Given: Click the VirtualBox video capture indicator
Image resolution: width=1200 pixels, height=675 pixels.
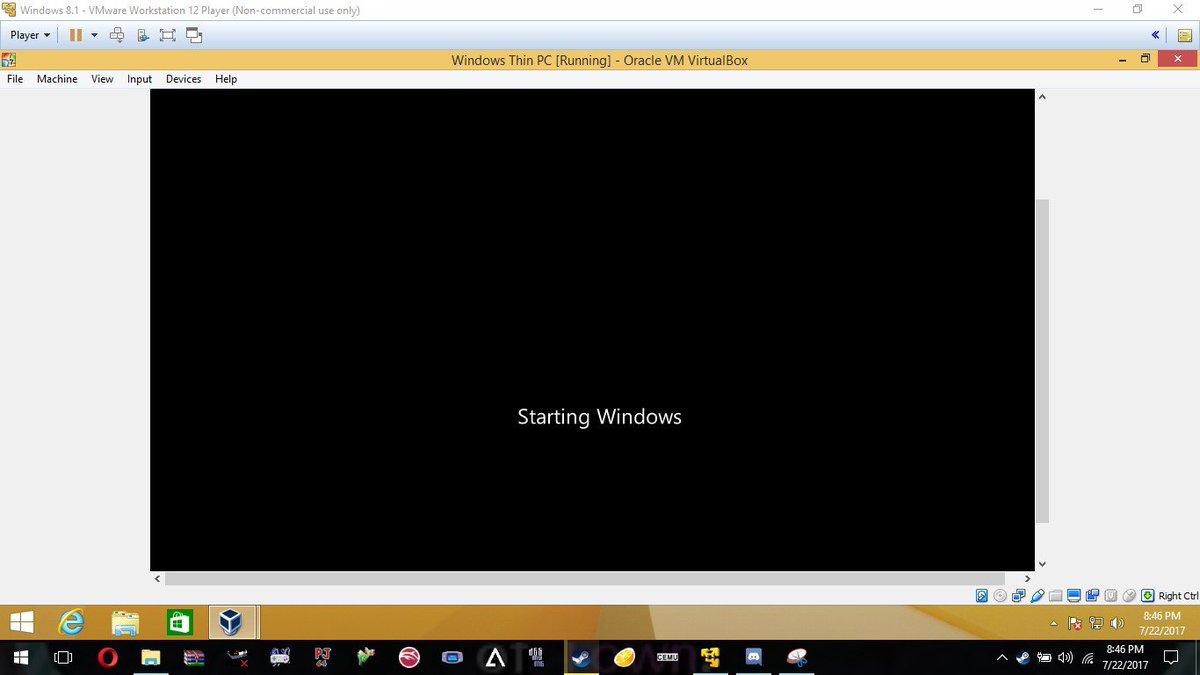Looking at the screenshot, I should point(1092,596).
